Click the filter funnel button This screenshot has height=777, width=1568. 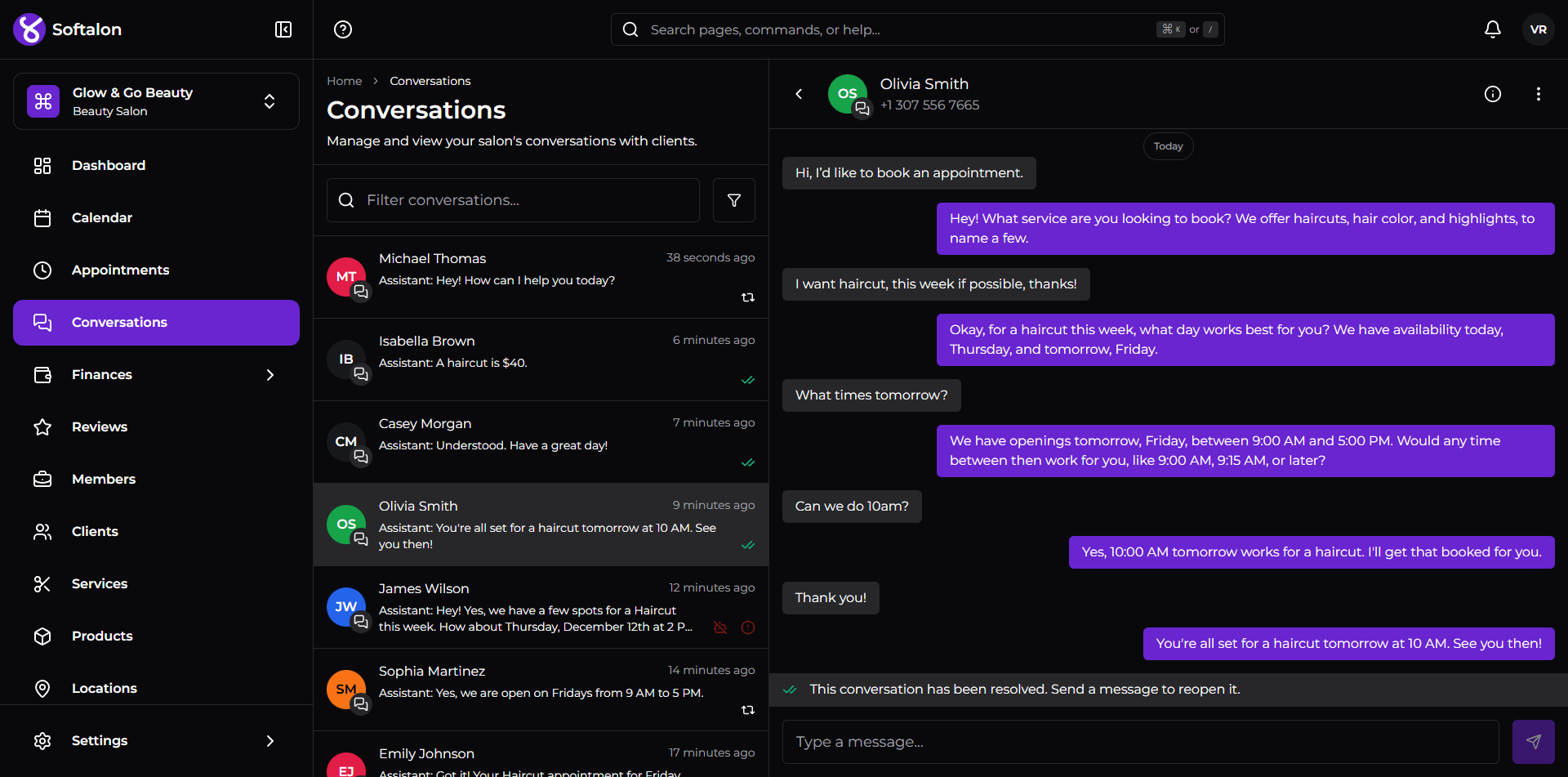point(734,200)
